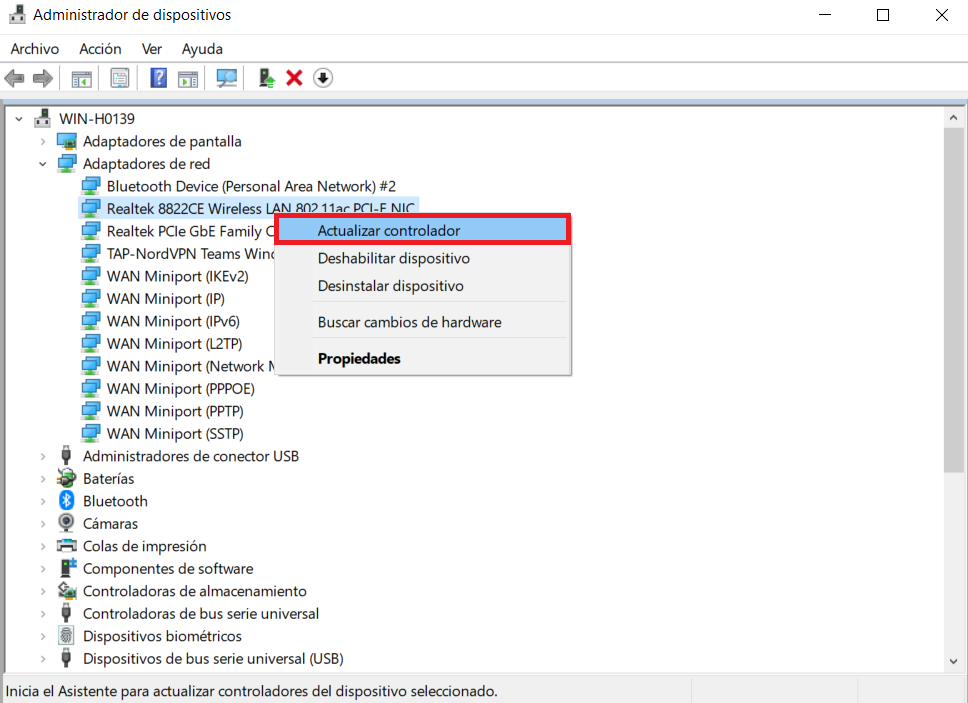Choose Actualizar controlador from context menu

[422, 230]
